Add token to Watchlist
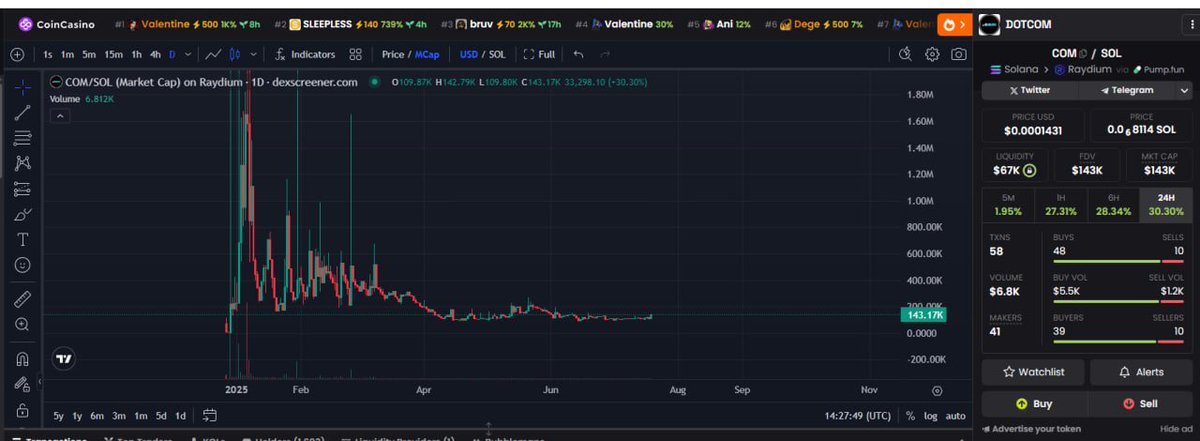 click(x=1033, y=372)
